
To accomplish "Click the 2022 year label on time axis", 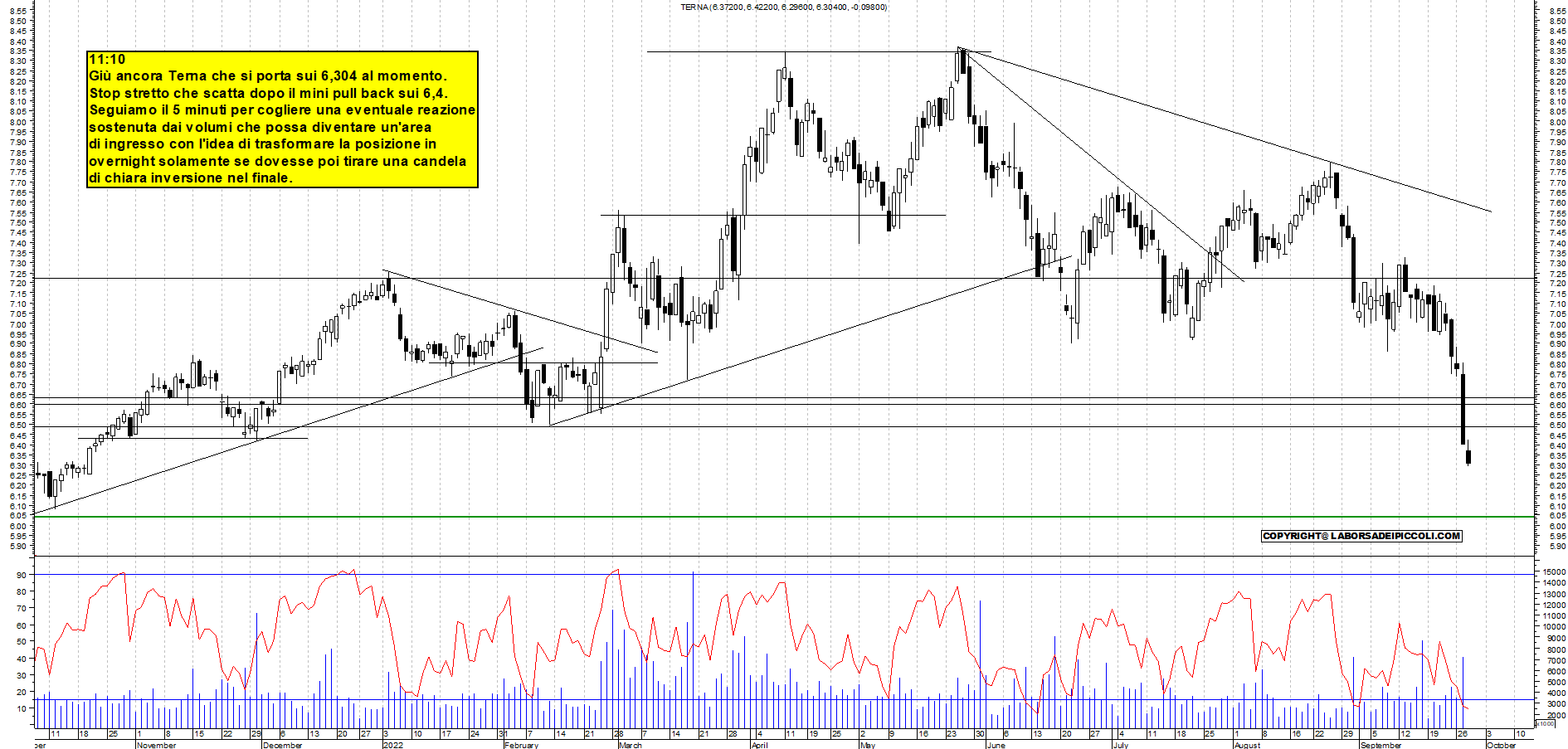I will coord(393,745).
